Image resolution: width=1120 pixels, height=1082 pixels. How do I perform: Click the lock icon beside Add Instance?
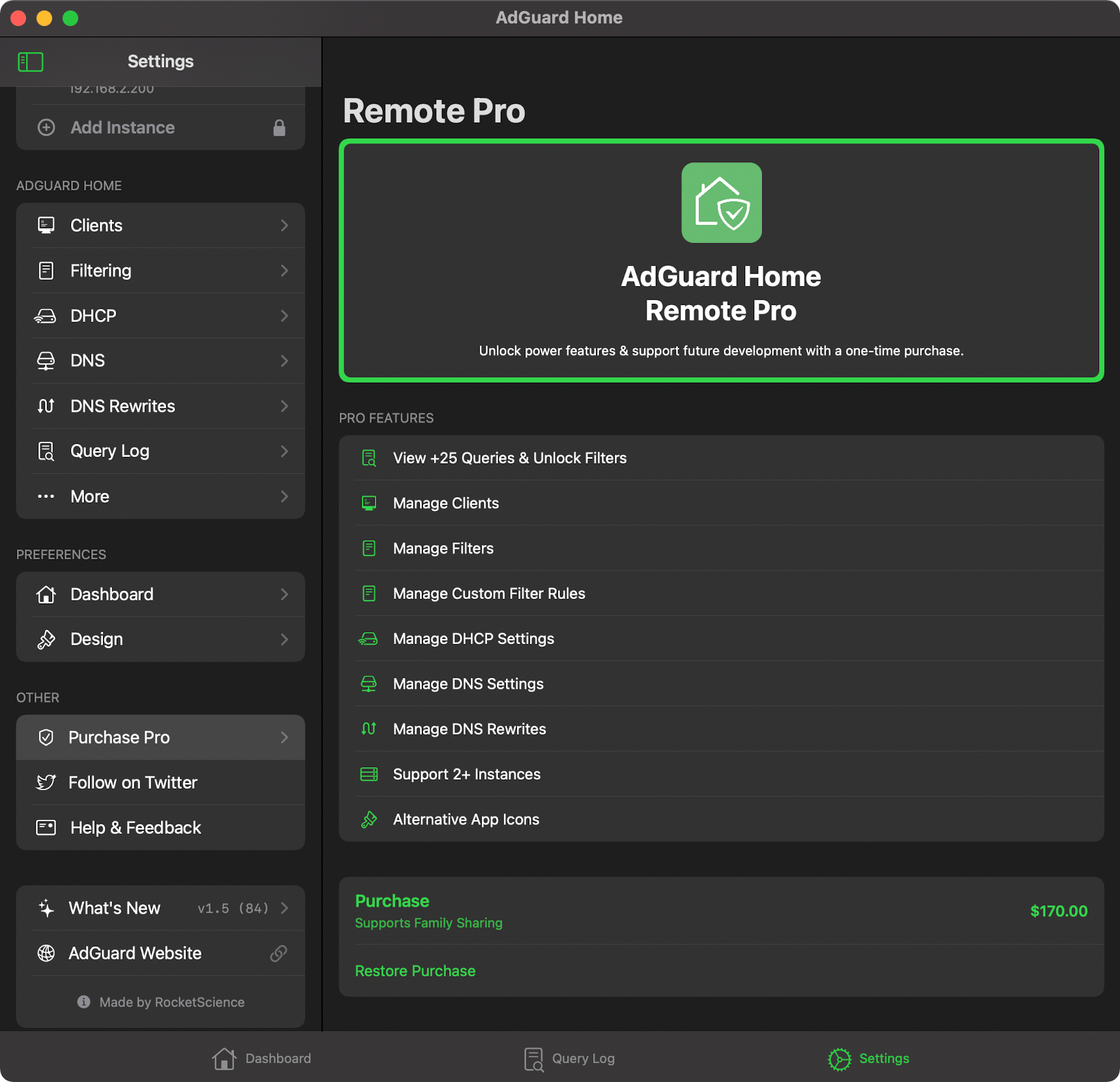(x=279, y=128)
